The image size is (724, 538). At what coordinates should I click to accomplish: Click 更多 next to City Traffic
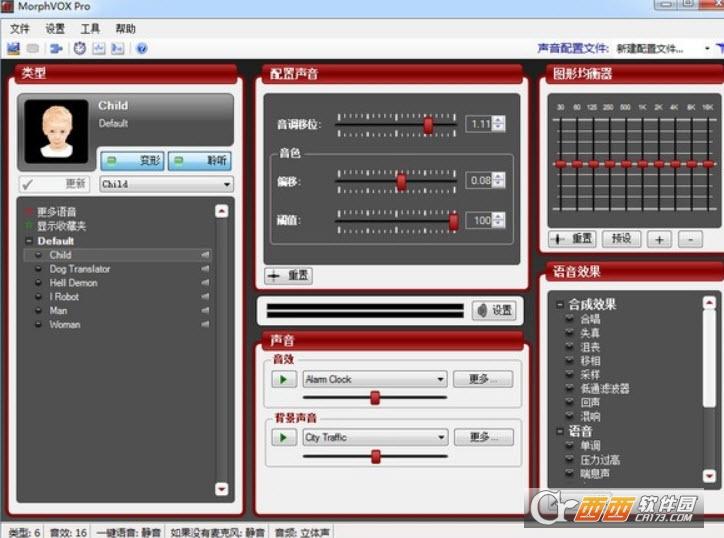(x=483, y=437)
